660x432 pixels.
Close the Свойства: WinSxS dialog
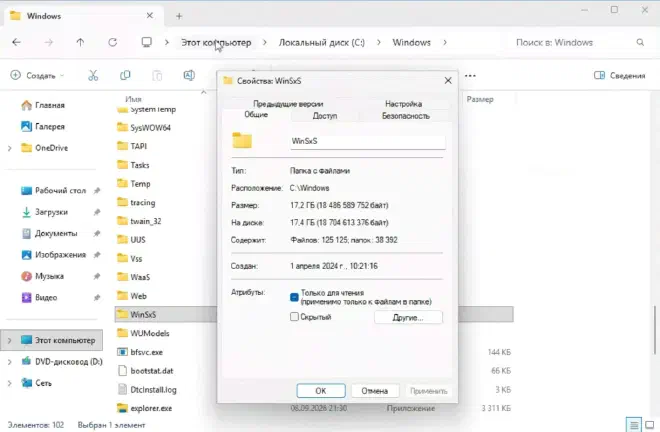point(448,80)
